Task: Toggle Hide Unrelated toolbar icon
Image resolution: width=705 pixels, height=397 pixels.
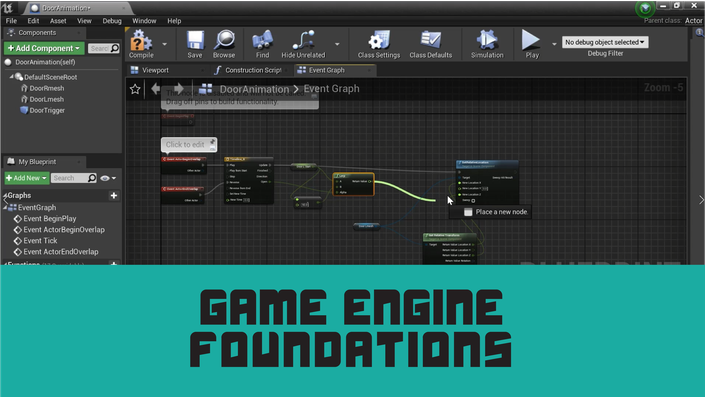Action: pyautogui.click(x=303, y=40)
